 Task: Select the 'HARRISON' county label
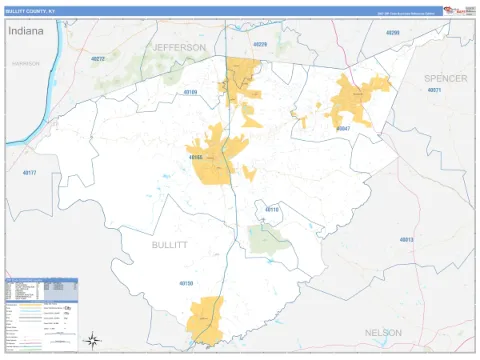click(26, 63)
